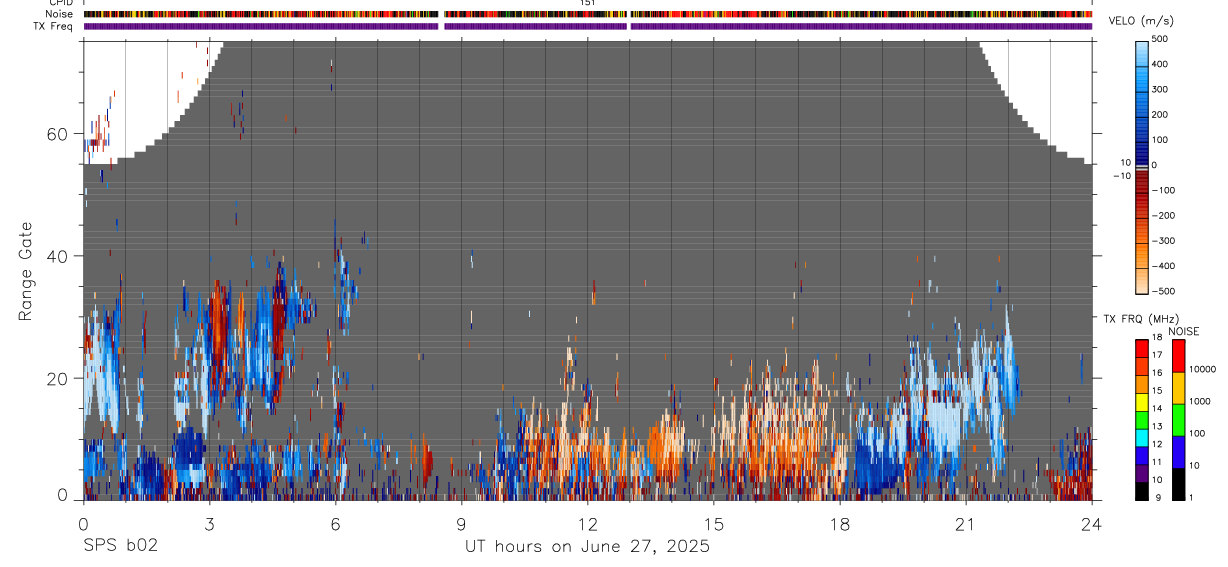Click the '21' UT hour tick label

(965, 524)
